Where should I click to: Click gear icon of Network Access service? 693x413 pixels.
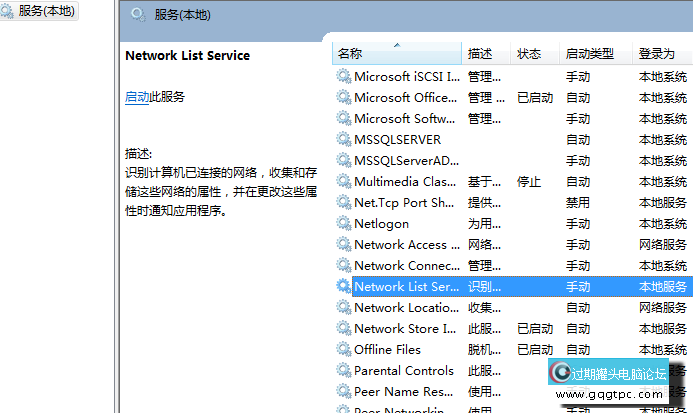(x=343, y=244)
